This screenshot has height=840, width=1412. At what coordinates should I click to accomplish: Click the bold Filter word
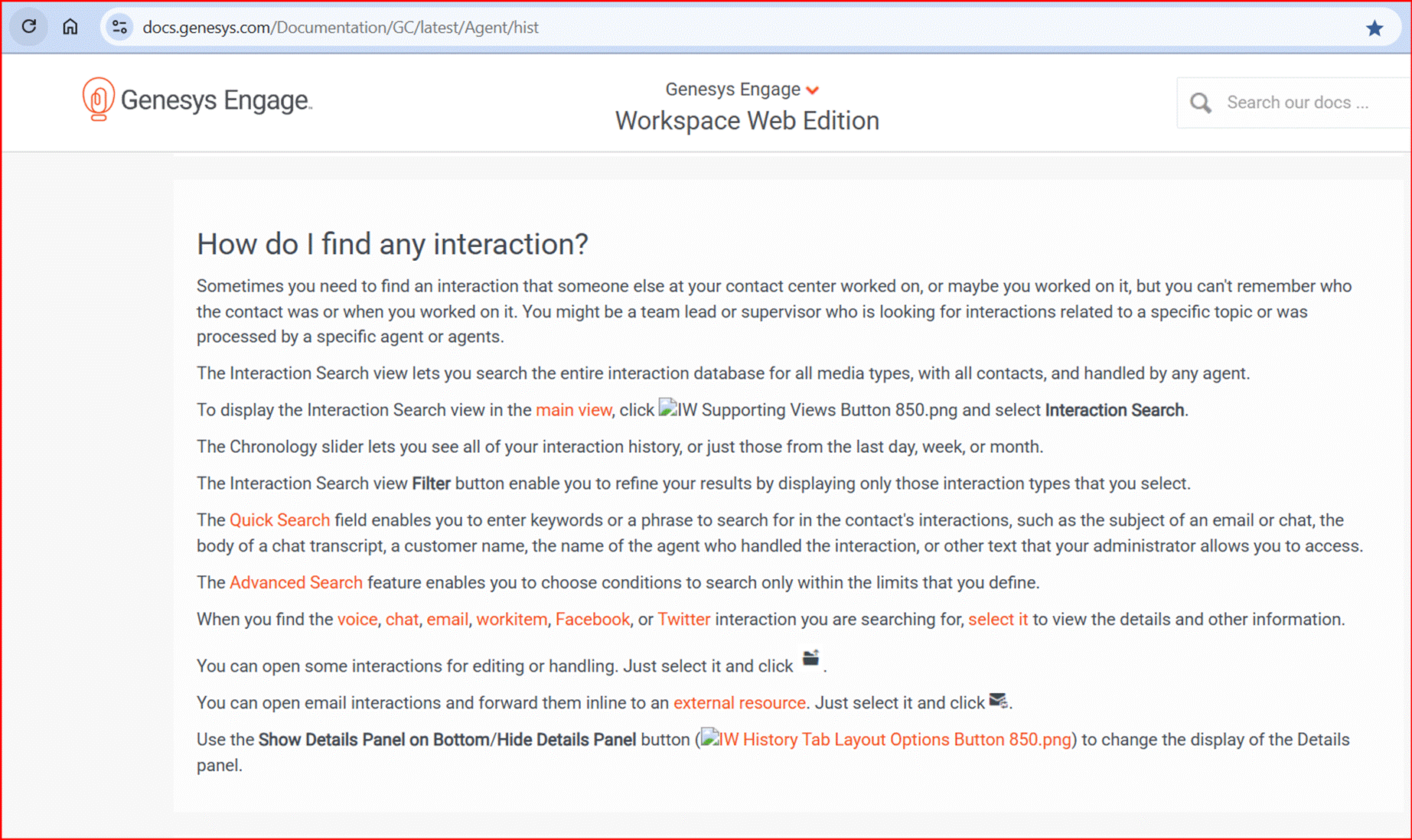[x=431, y=483]
